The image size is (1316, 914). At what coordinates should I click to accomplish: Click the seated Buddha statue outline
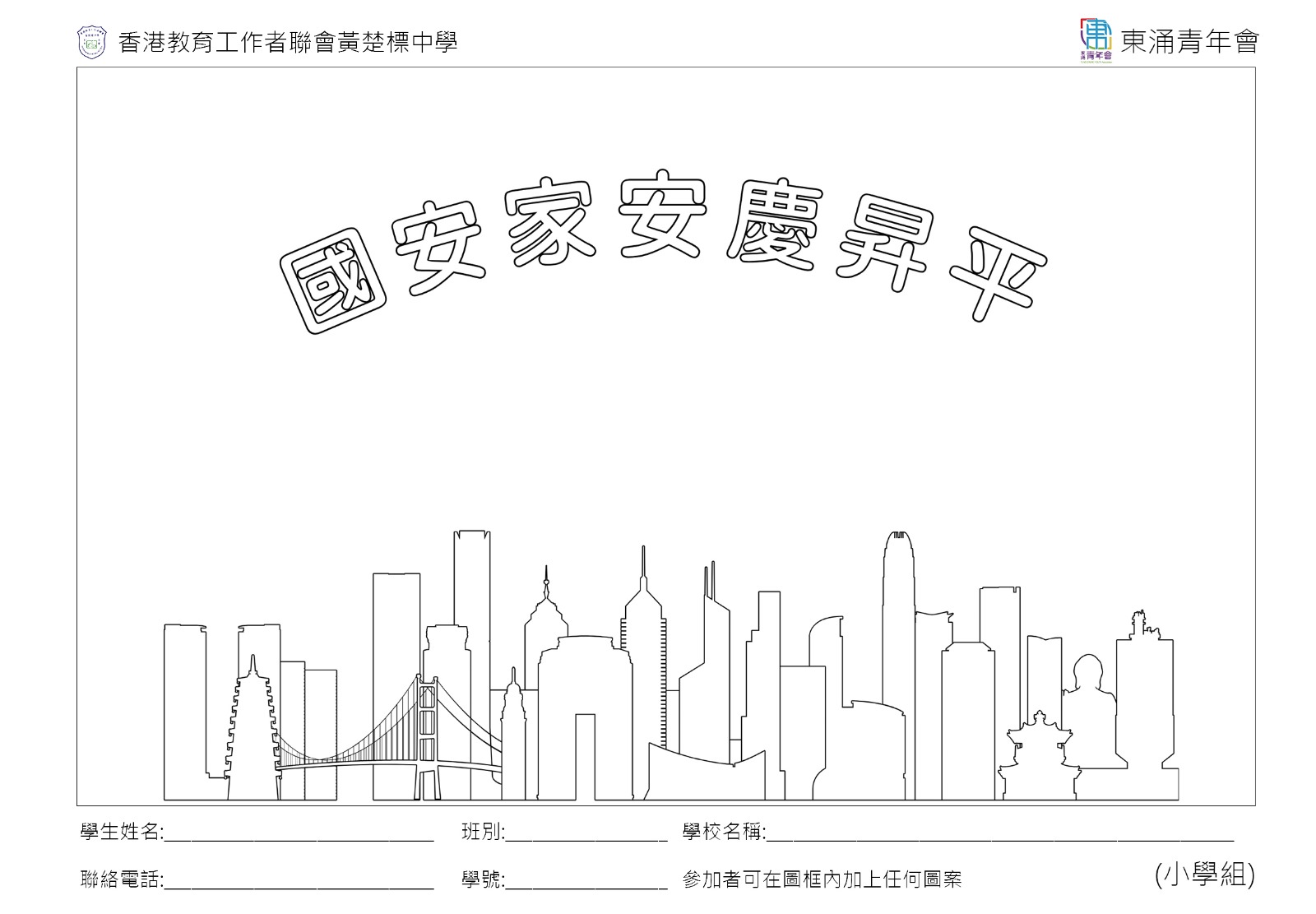point(1090,714)
